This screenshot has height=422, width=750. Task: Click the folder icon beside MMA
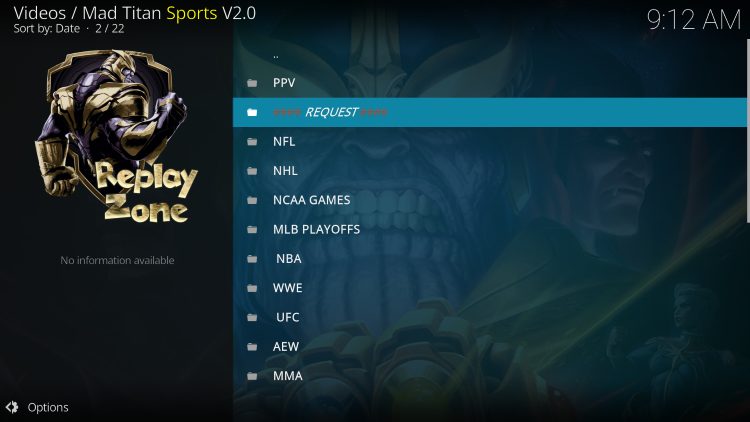click(x=252, y=376)
